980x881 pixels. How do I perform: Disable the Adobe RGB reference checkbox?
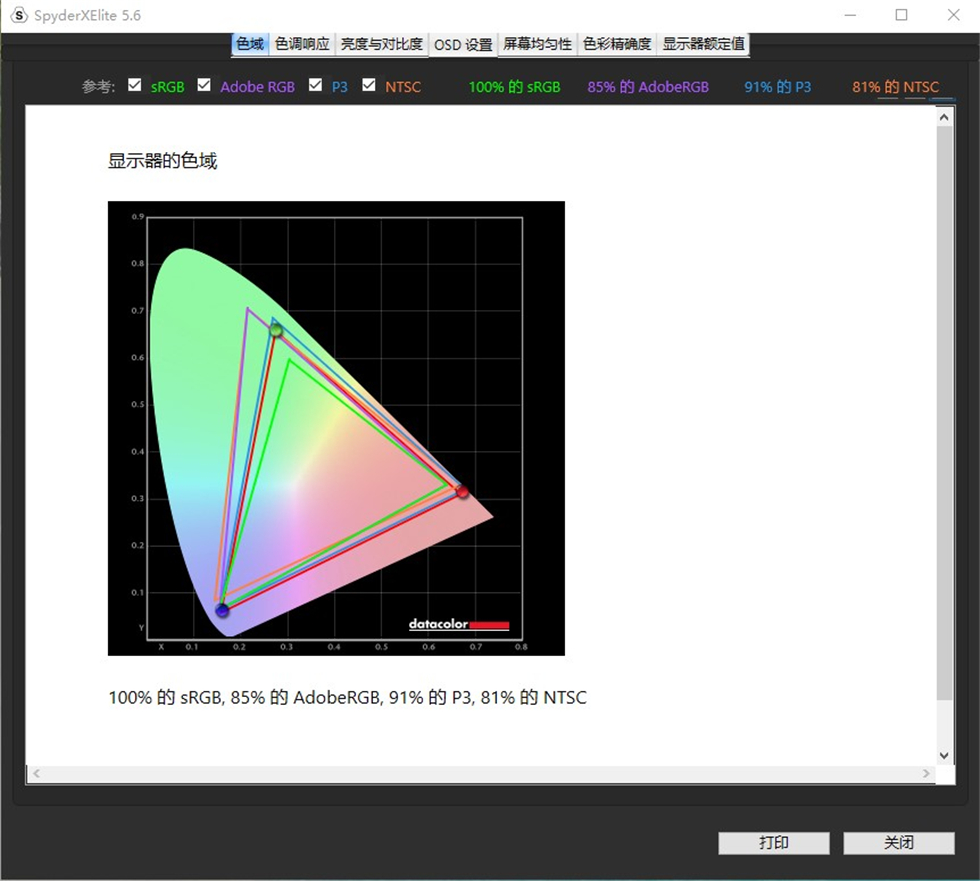tap(204, 85)
